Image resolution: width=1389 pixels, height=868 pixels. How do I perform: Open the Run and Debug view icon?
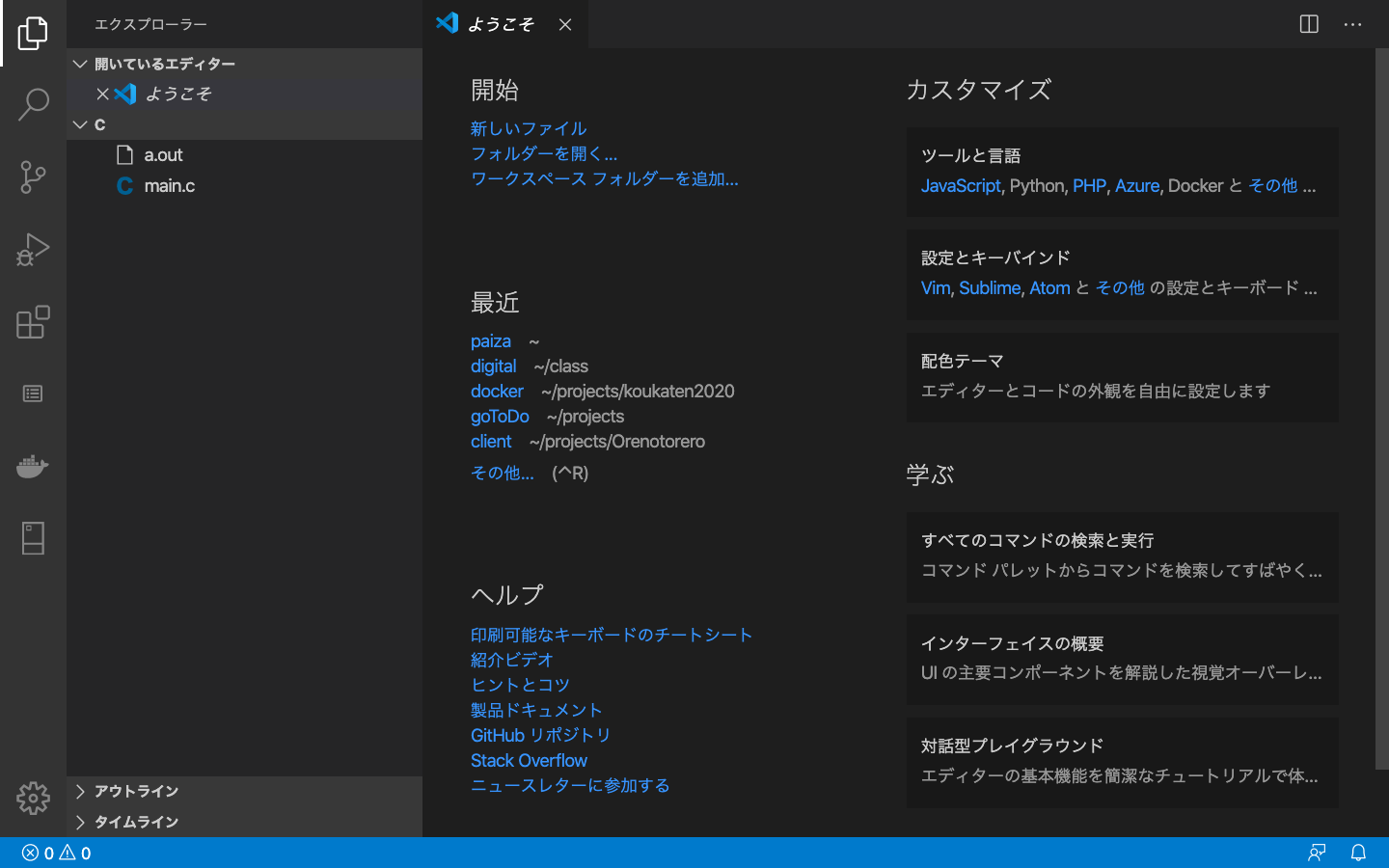click(33, 250)
